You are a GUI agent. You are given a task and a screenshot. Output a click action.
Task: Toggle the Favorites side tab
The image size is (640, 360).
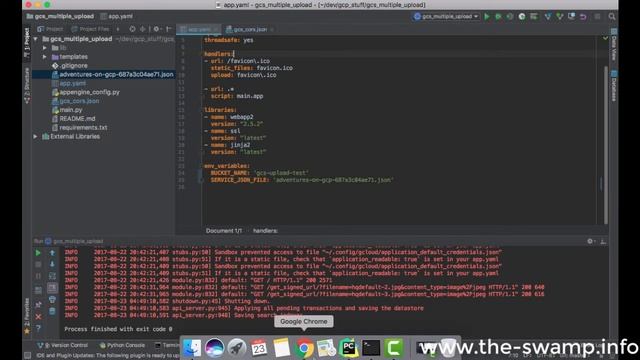pos(27,315)
